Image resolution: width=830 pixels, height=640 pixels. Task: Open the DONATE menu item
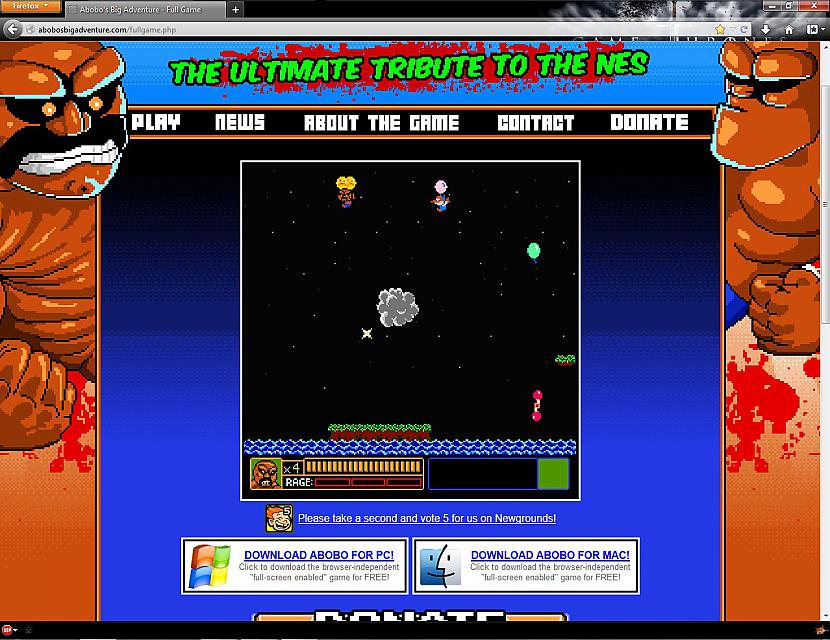[x=649, y=123]
